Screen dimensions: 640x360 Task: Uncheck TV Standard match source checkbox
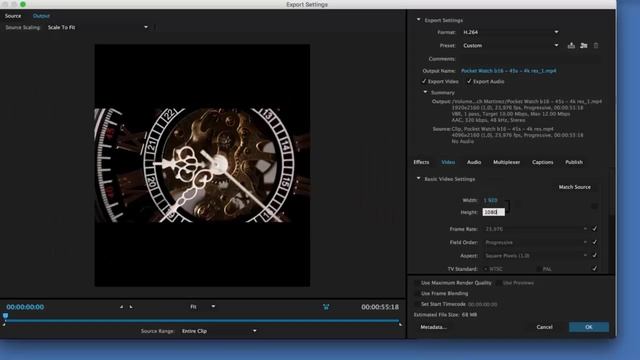pyautogui.click(x=594, y=268)
